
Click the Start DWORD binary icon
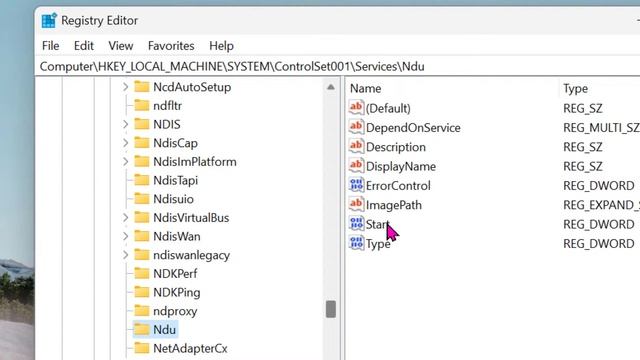(x=356, y=224)
